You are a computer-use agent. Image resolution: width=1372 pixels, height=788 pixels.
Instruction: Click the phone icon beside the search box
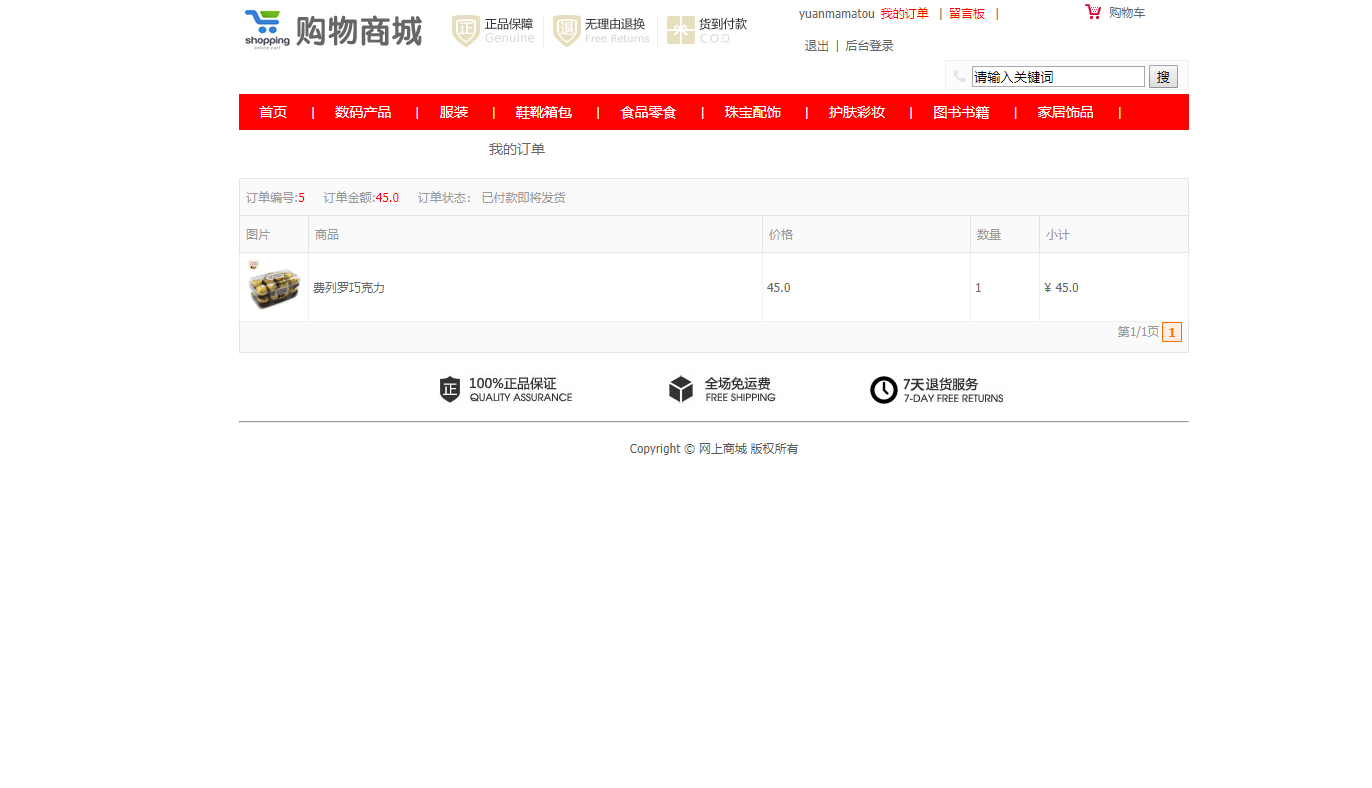[958, 76]
